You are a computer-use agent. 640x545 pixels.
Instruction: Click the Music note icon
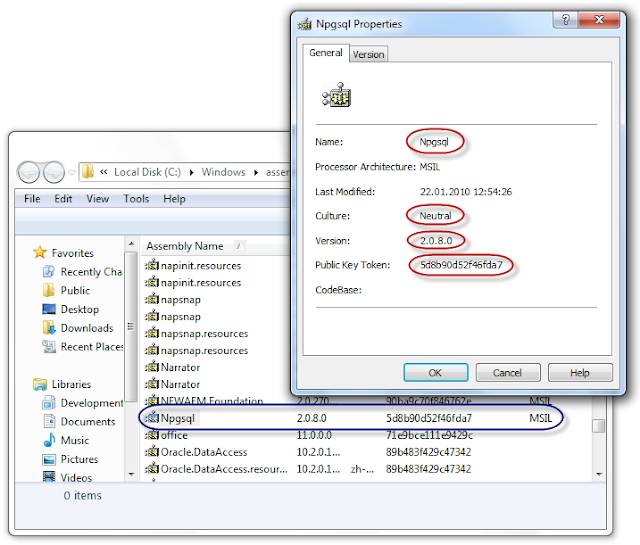pos(49,440)
